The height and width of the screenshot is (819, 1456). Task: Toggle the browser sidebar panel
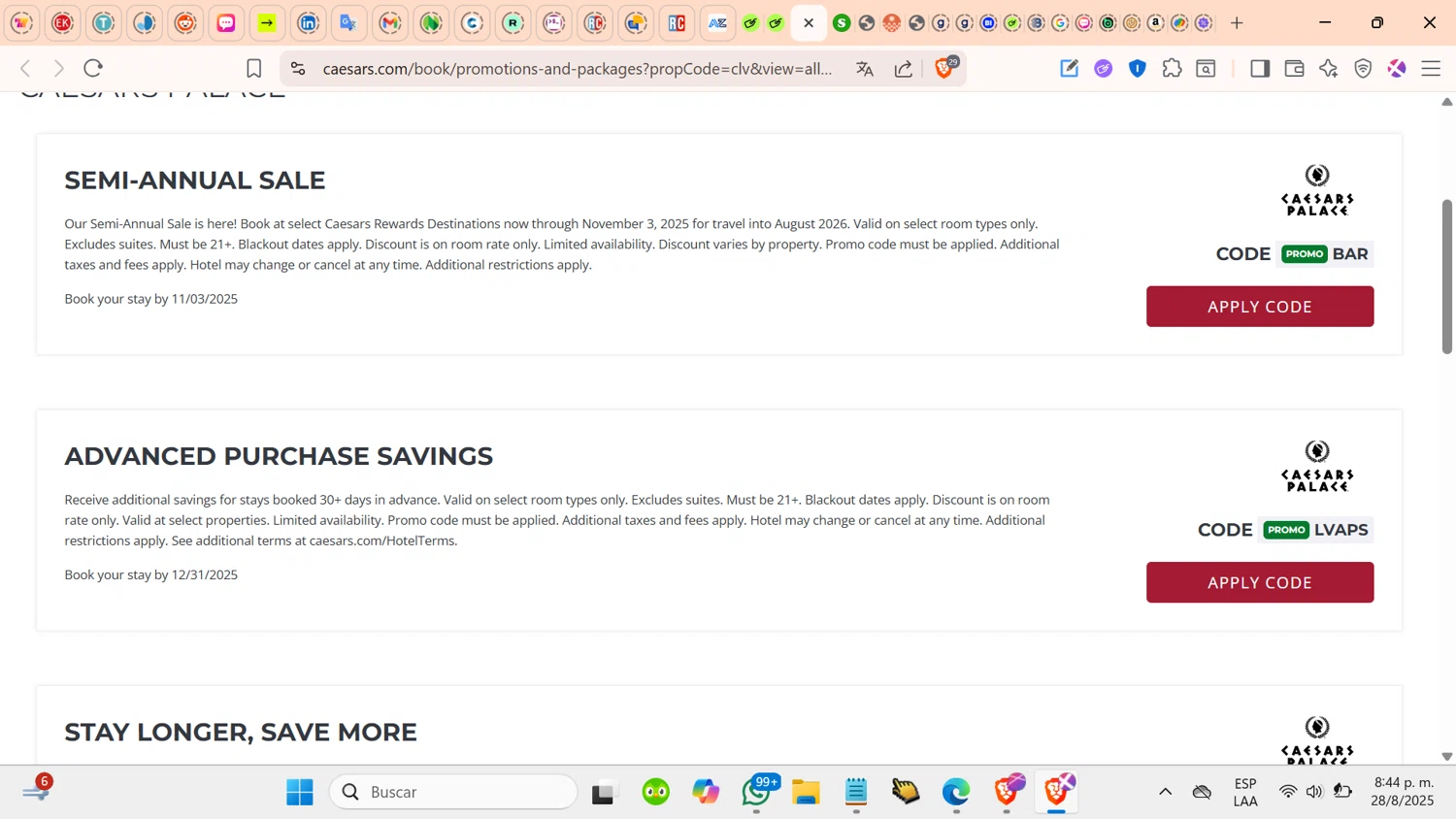(x=1260, y=68)
